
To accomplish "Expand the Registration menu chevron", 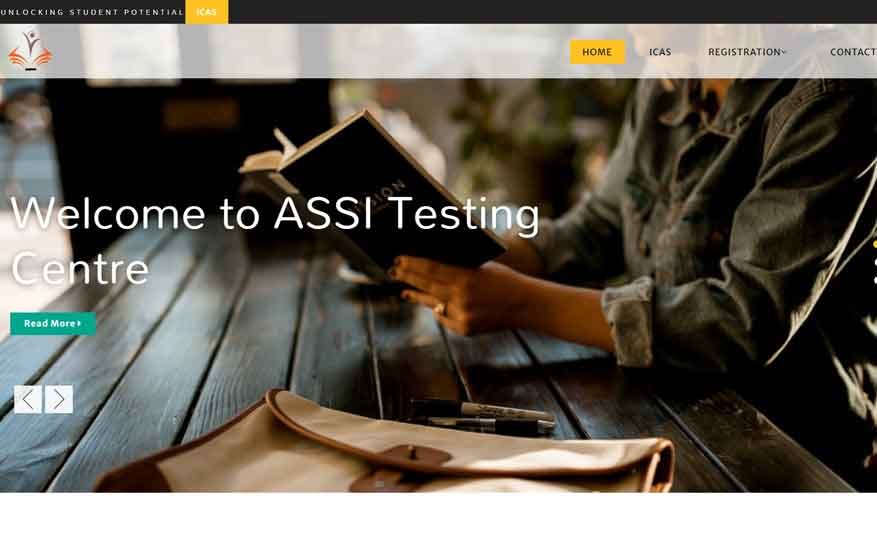I will pos(784,52).
